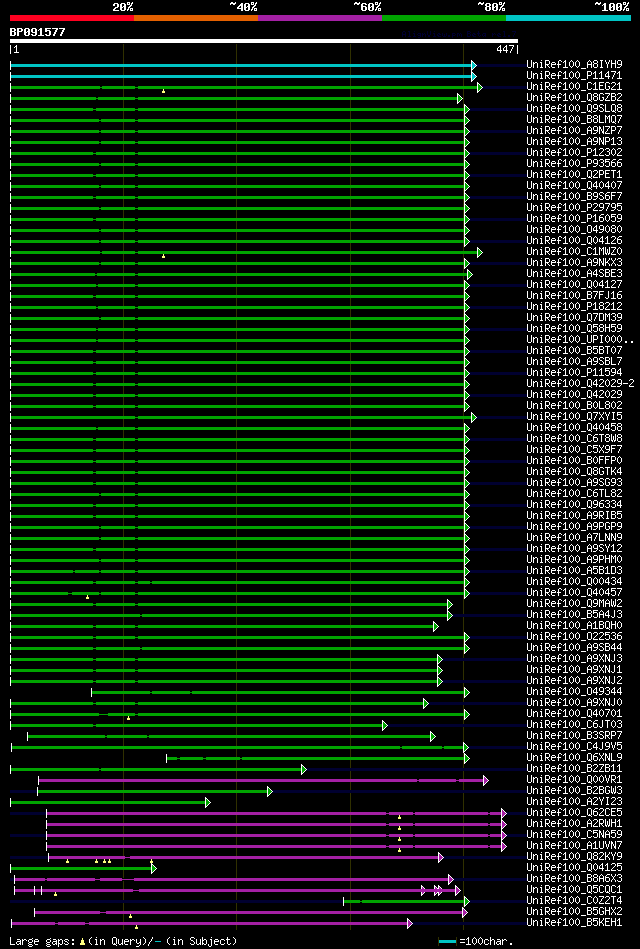Select the UniRef100_Q00434 label
The height and width of the screenshot is (949, 640).
tap(575, 582)
